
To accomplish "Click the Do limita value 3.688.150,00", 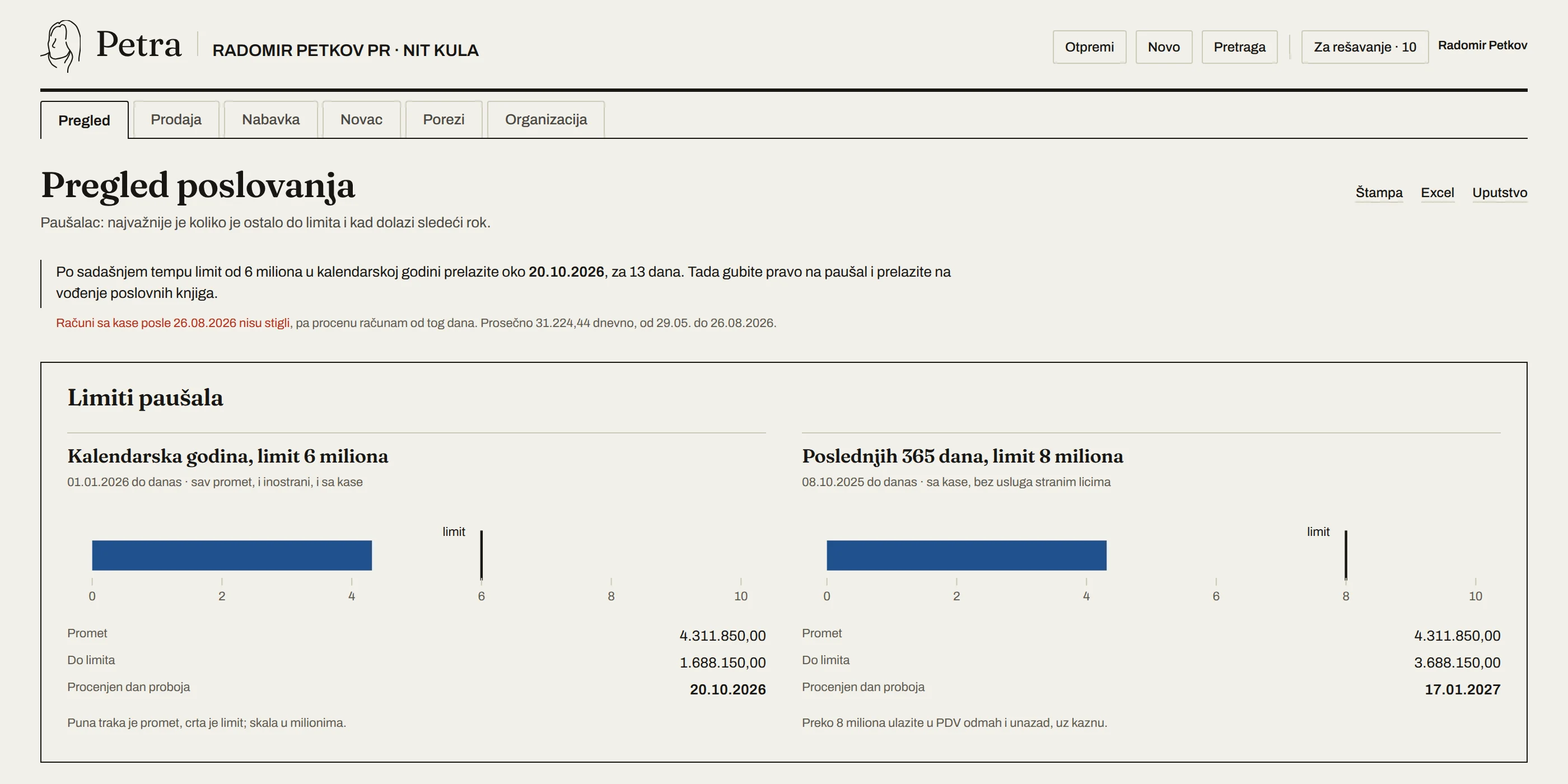I will [x=1457, y=663].
